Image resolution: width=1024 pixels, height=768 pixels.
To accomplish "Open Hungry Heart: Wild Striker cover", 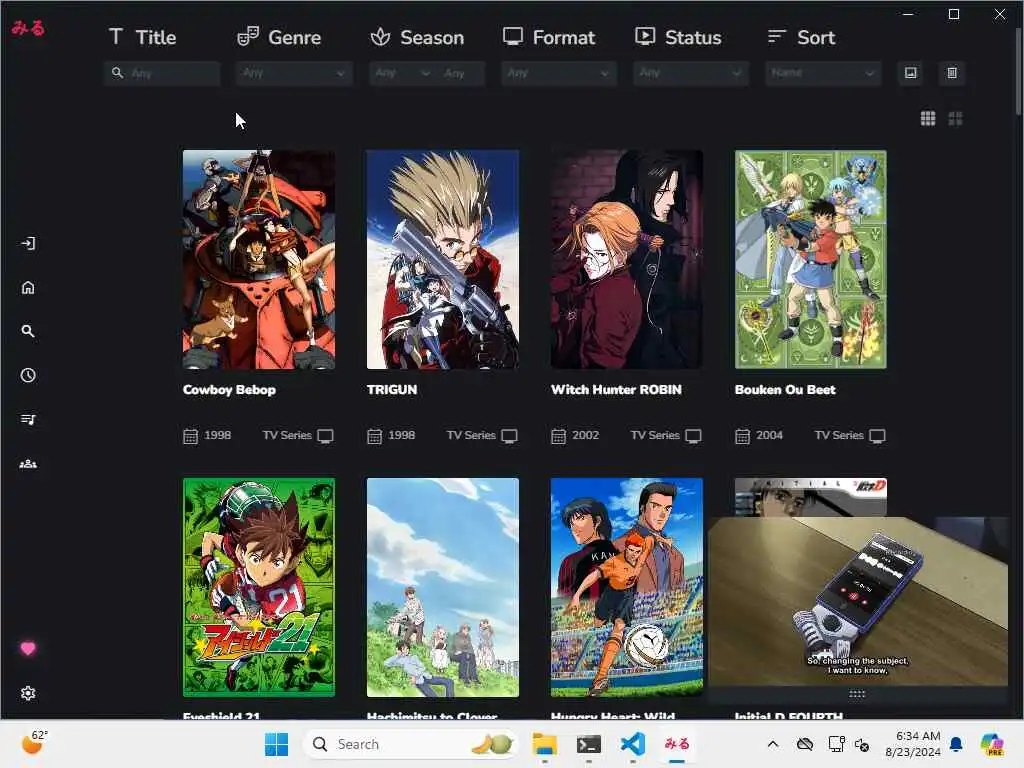I will [x=627, y=587].
